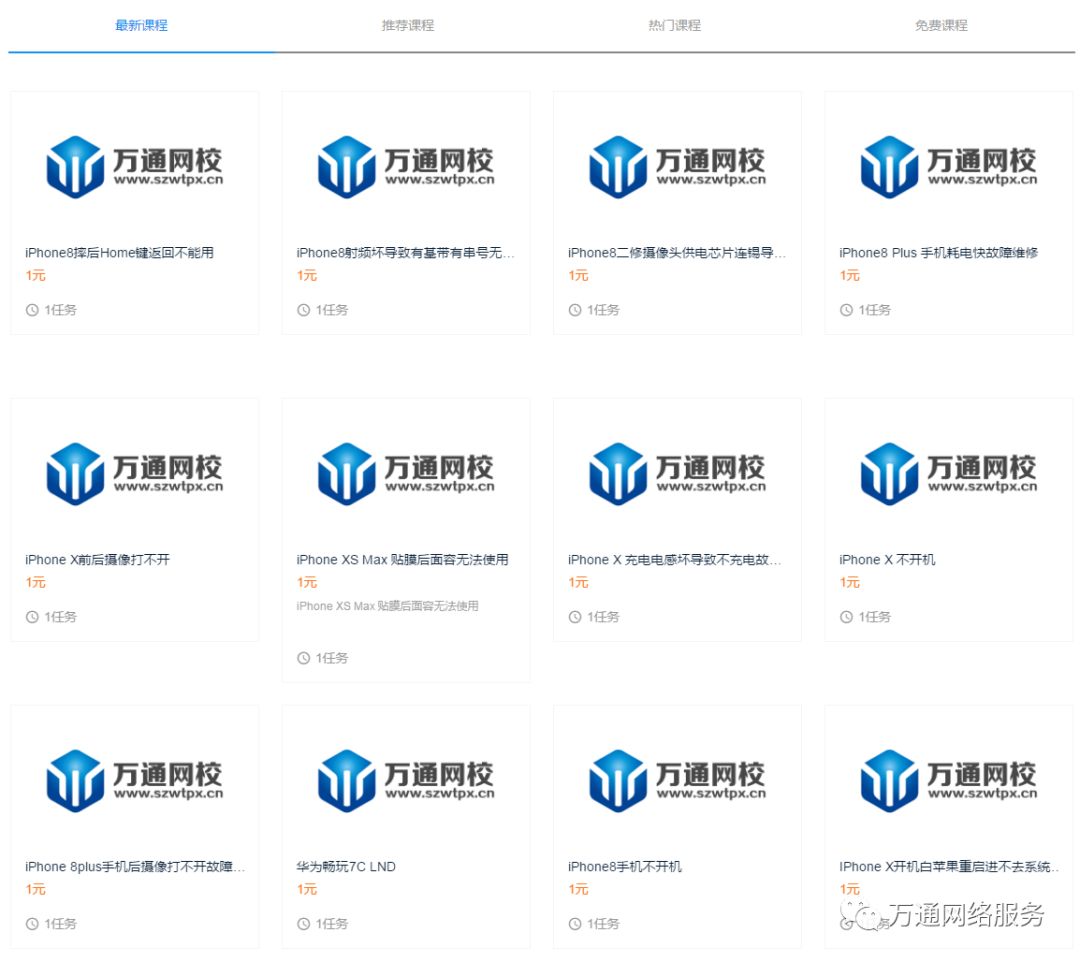
Task: Click clock icon under iPhone 8plus后摄像 course
Action: coord(32,924)
